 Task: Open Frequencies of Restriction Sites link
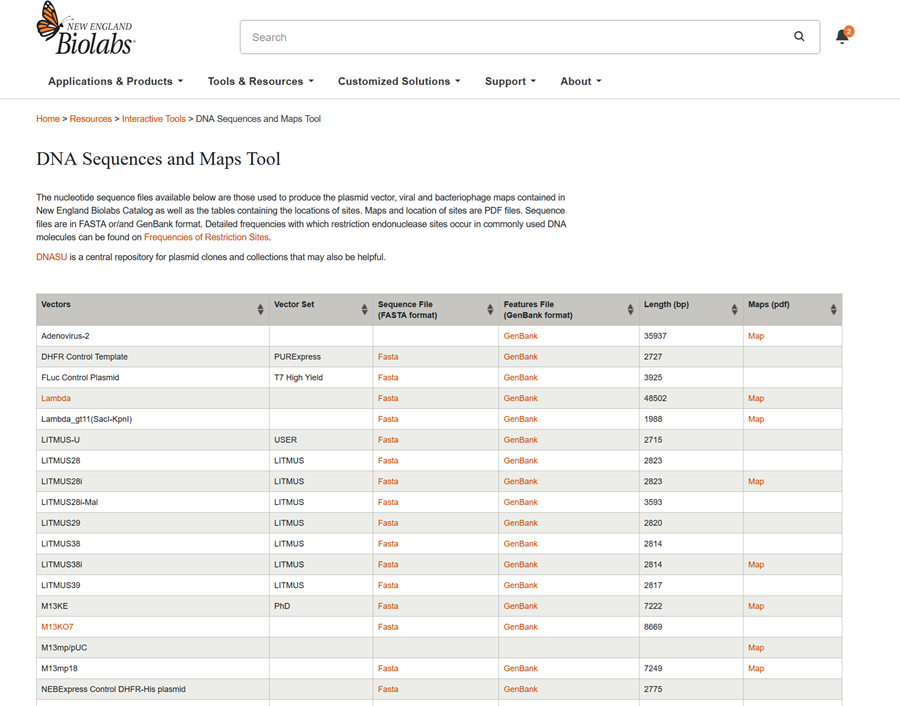coord(206,237)
